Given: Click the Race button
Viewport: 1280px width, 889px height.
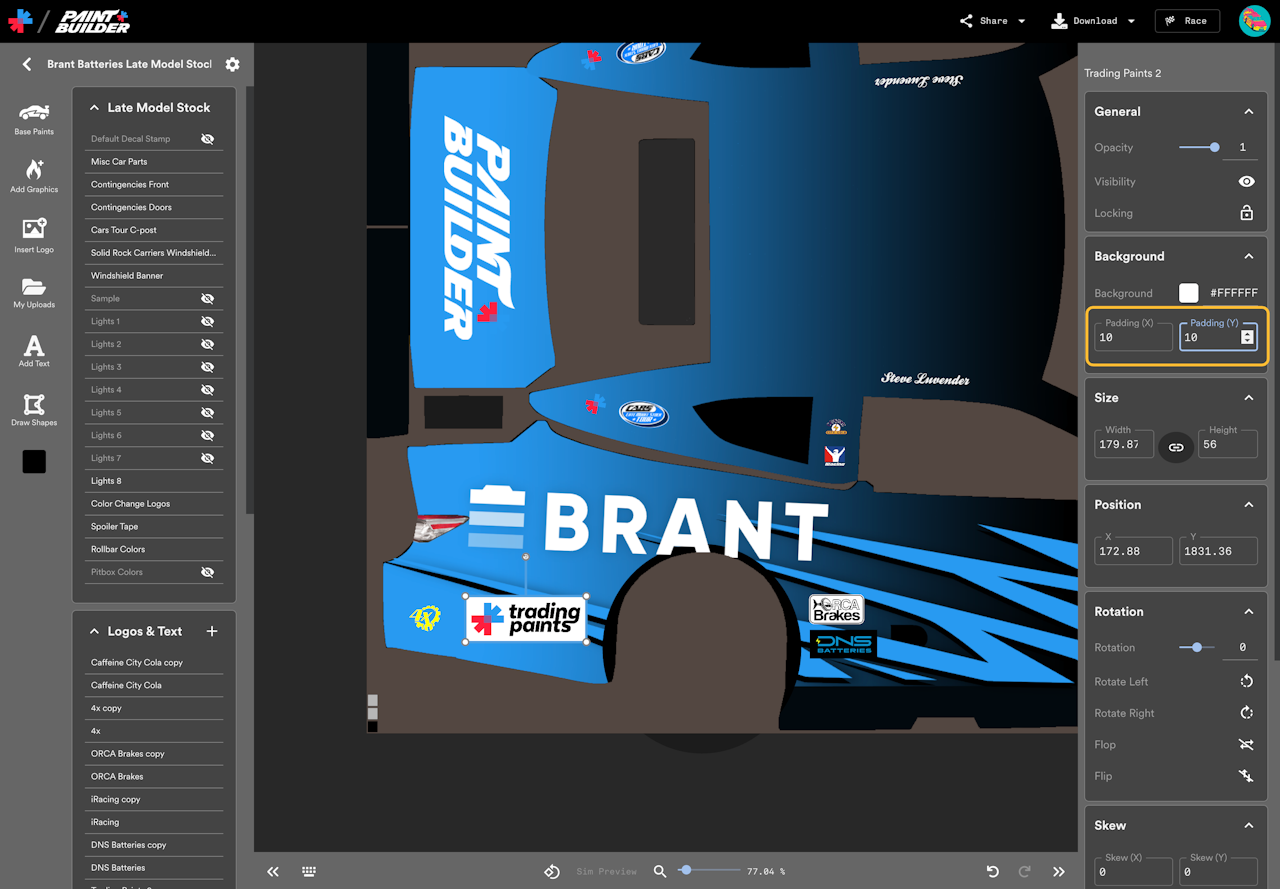Looking at the screenshot, I should [x=1186, y=21].
